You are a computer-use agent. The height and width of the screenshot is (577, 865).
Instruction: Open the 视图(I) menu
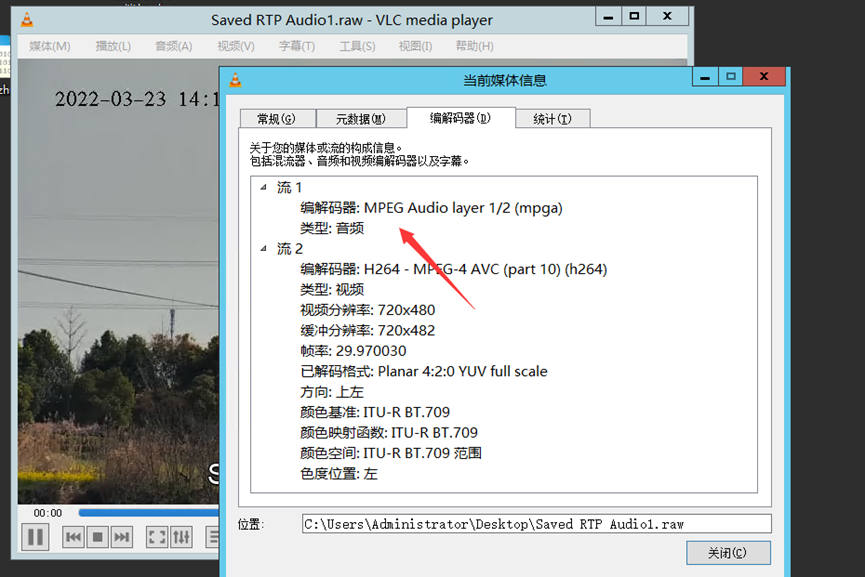point(415,46)
